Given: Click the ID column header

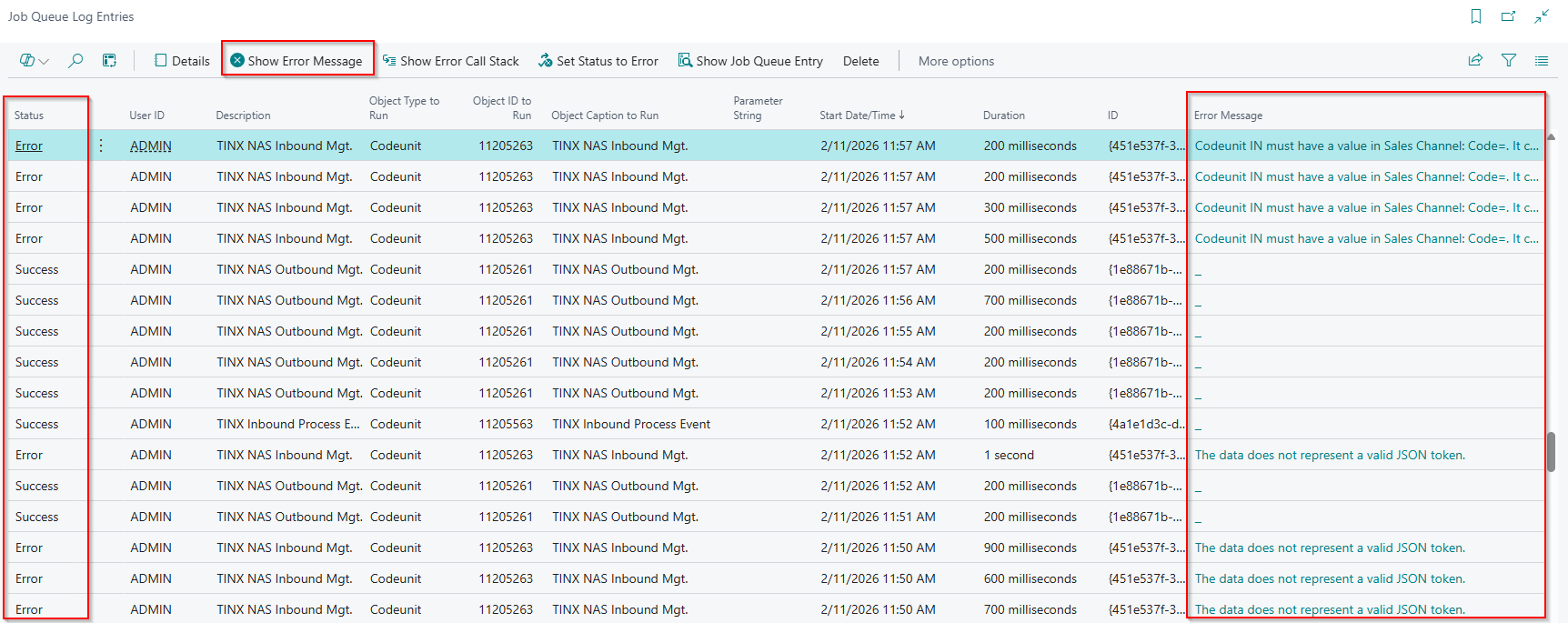Looking at the screenshot, I should coord(1112,116).
